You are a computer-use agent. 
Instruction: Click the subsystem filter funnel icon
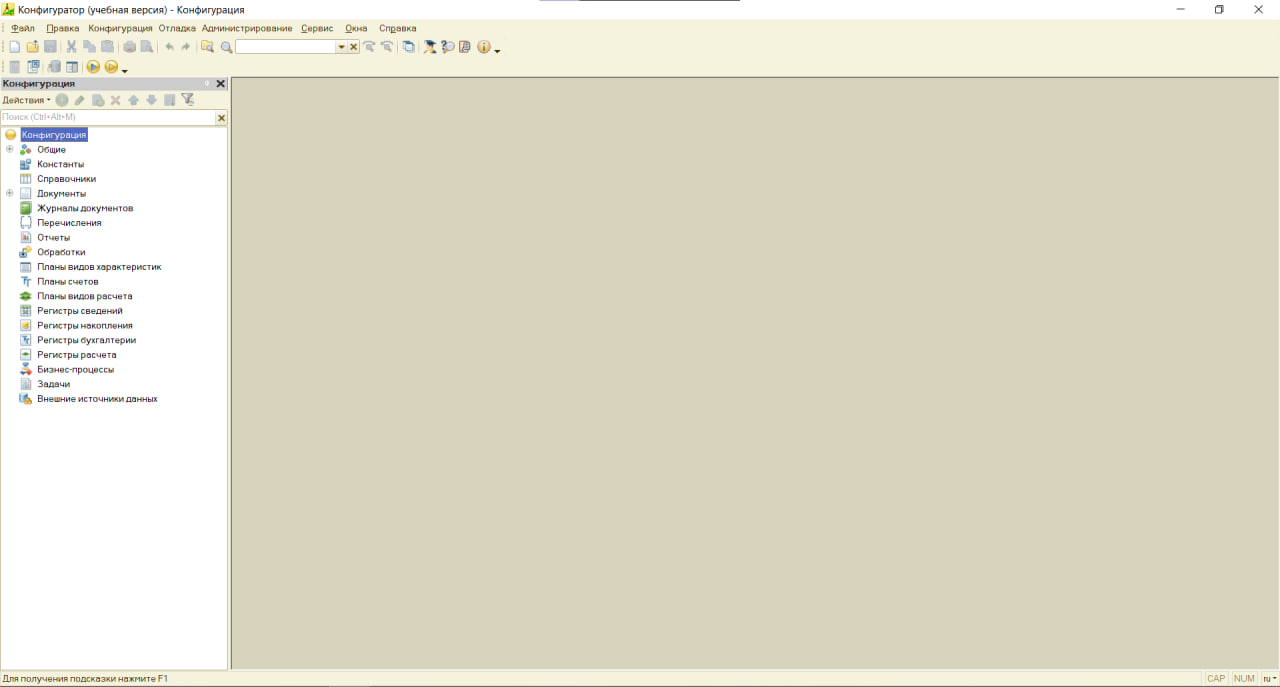coord(187,100)
